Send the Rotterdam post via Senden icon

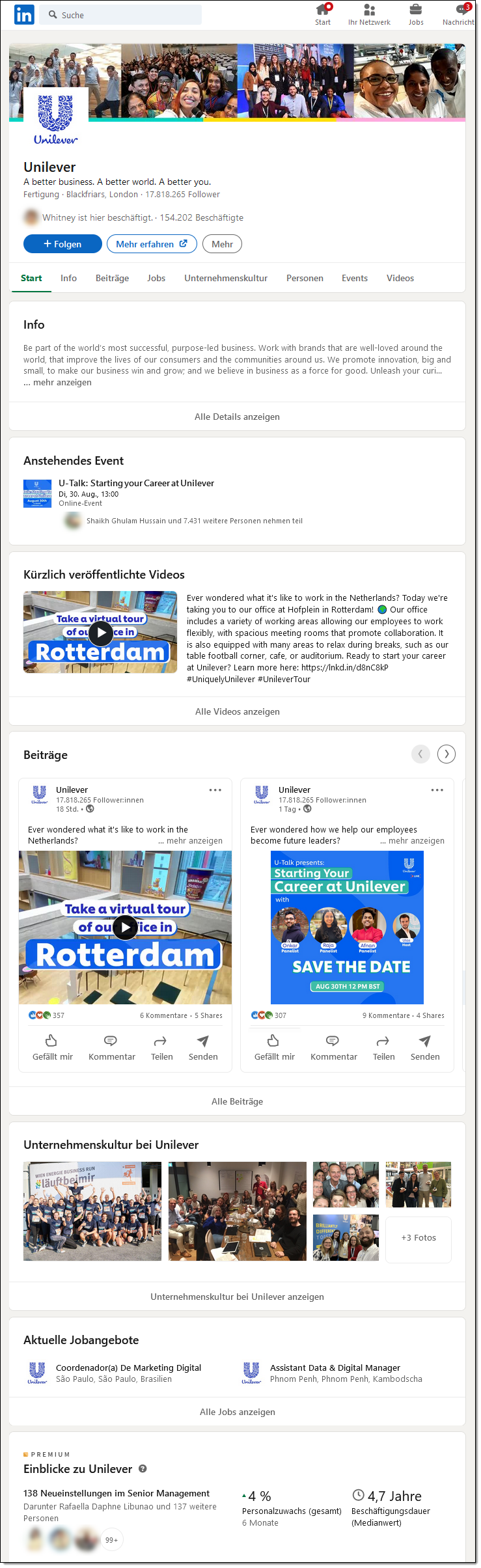click(203, 1047)
